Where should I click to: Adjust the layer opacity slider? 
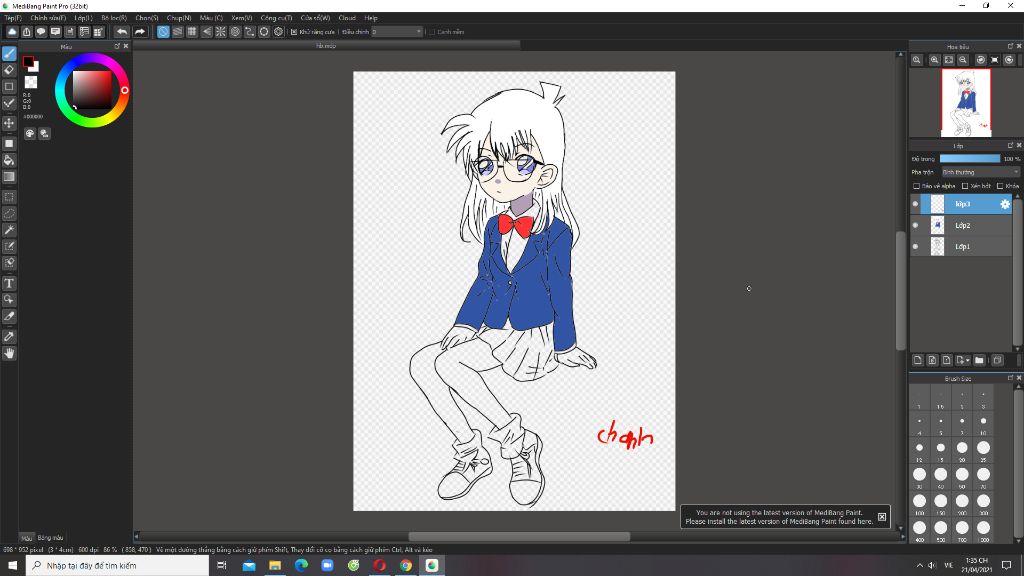970,159
